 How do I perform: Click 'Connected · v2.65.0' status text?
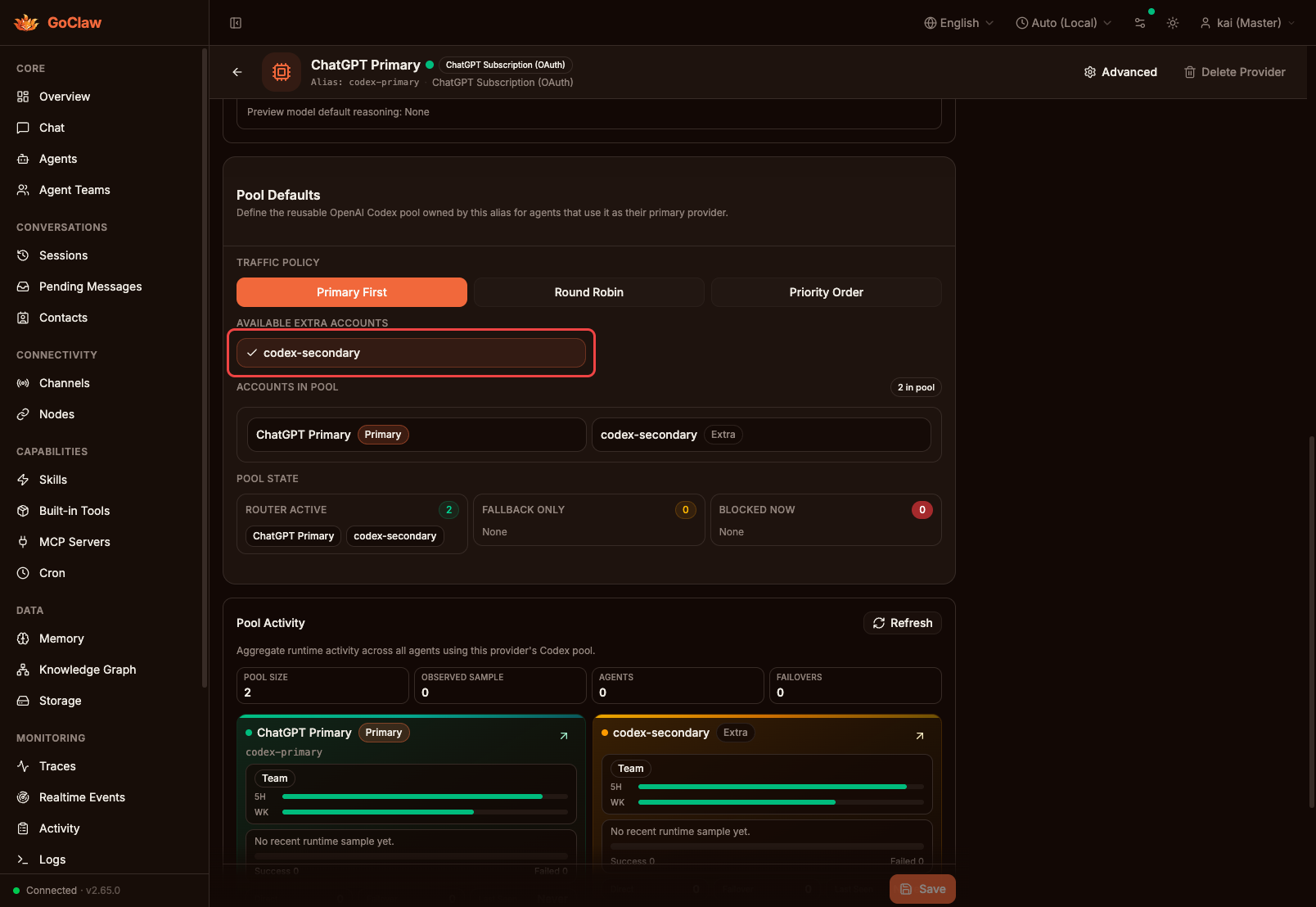(x=73, y=891)
